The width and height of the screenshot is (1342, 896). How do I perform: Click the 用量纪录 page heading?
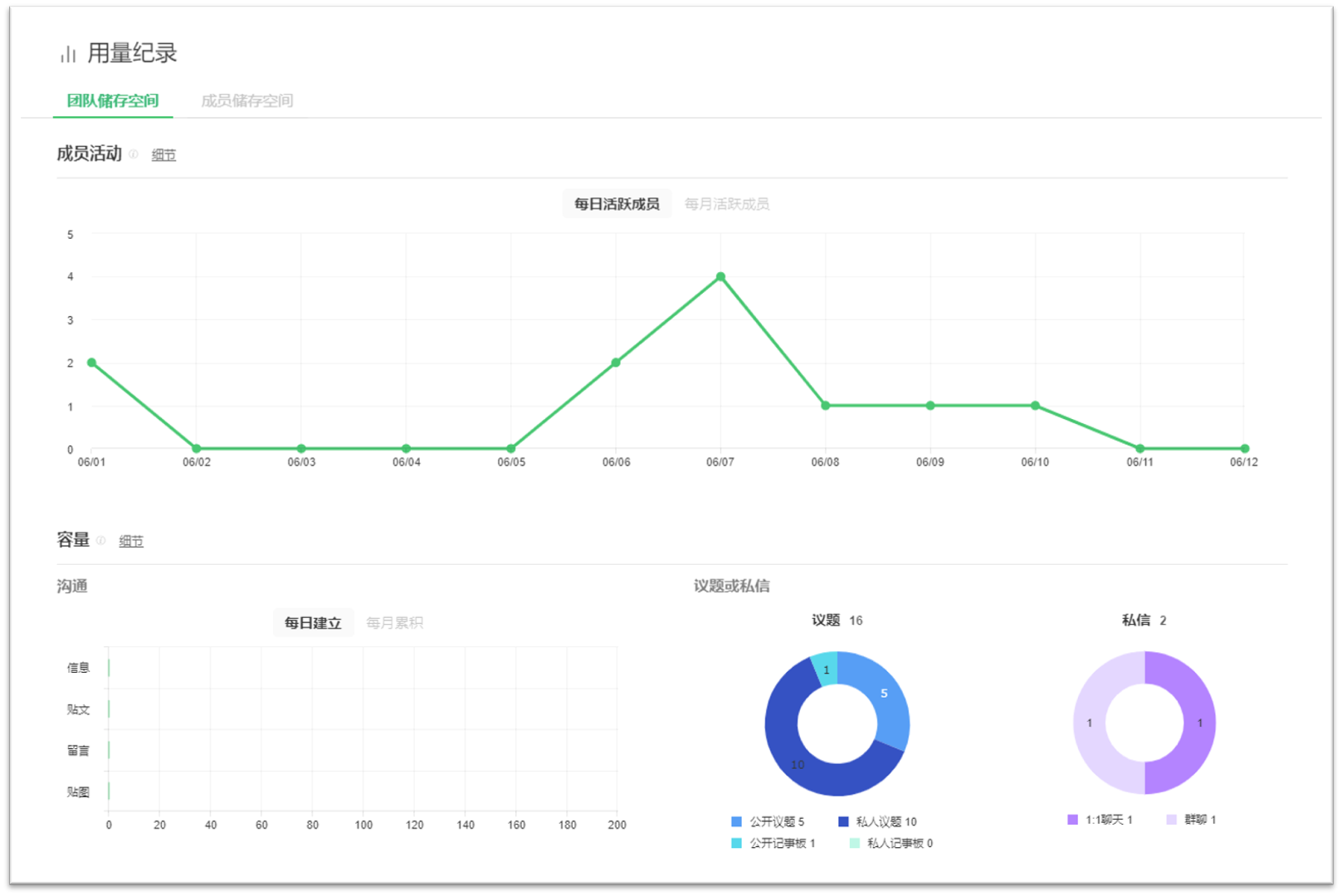[132, 54]
